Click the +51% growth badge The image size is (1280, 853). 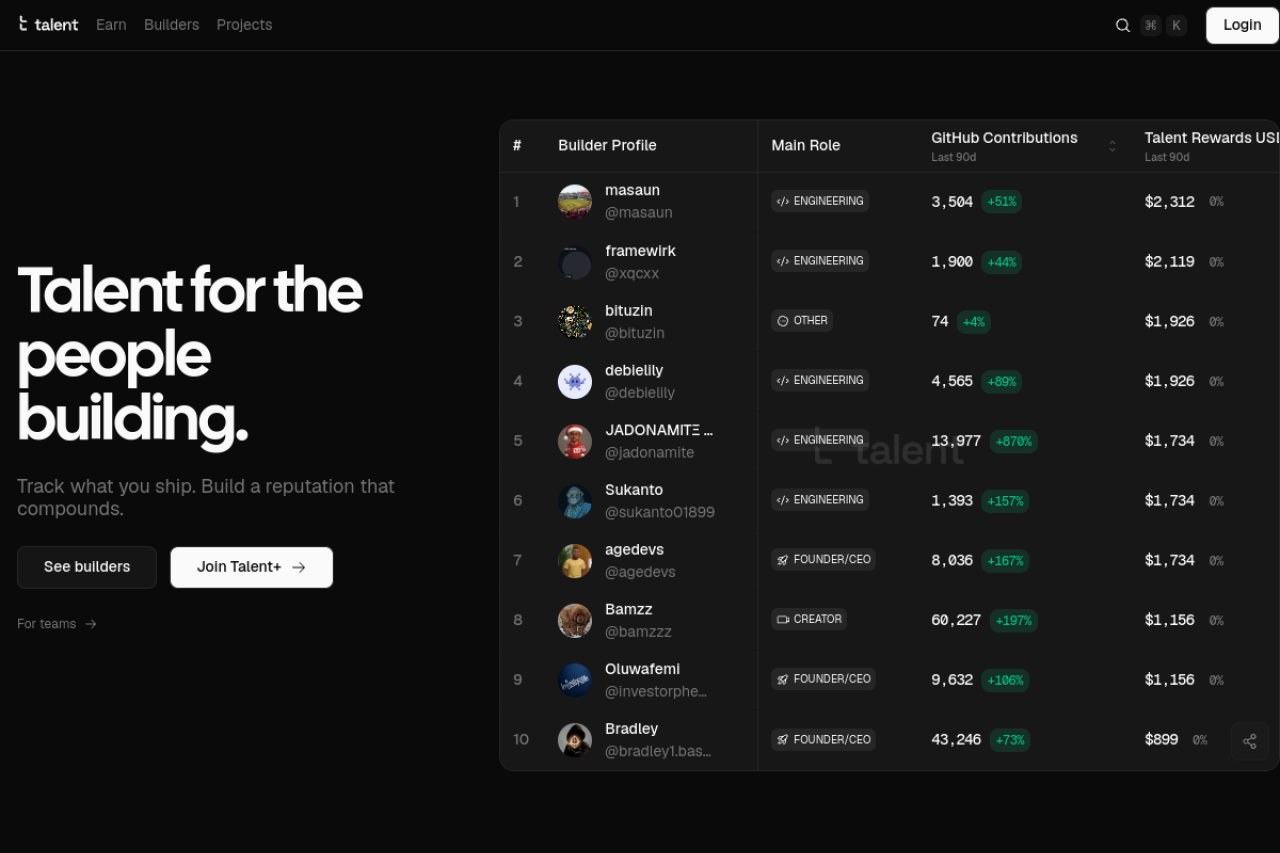pos(1001,202)
